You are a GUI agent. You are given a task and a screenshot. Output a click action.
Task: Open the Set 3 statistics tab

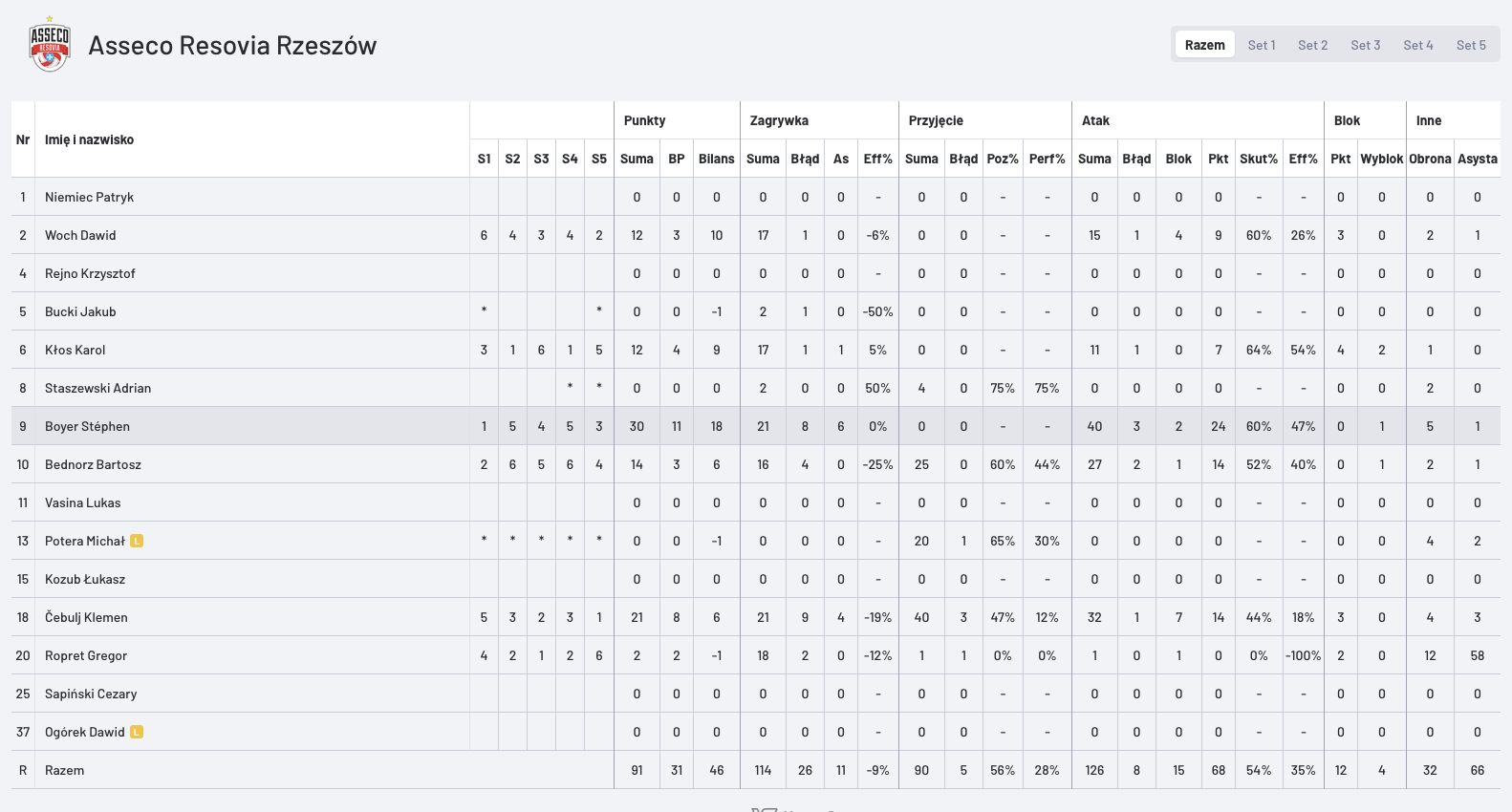[x=1365, y=45]
